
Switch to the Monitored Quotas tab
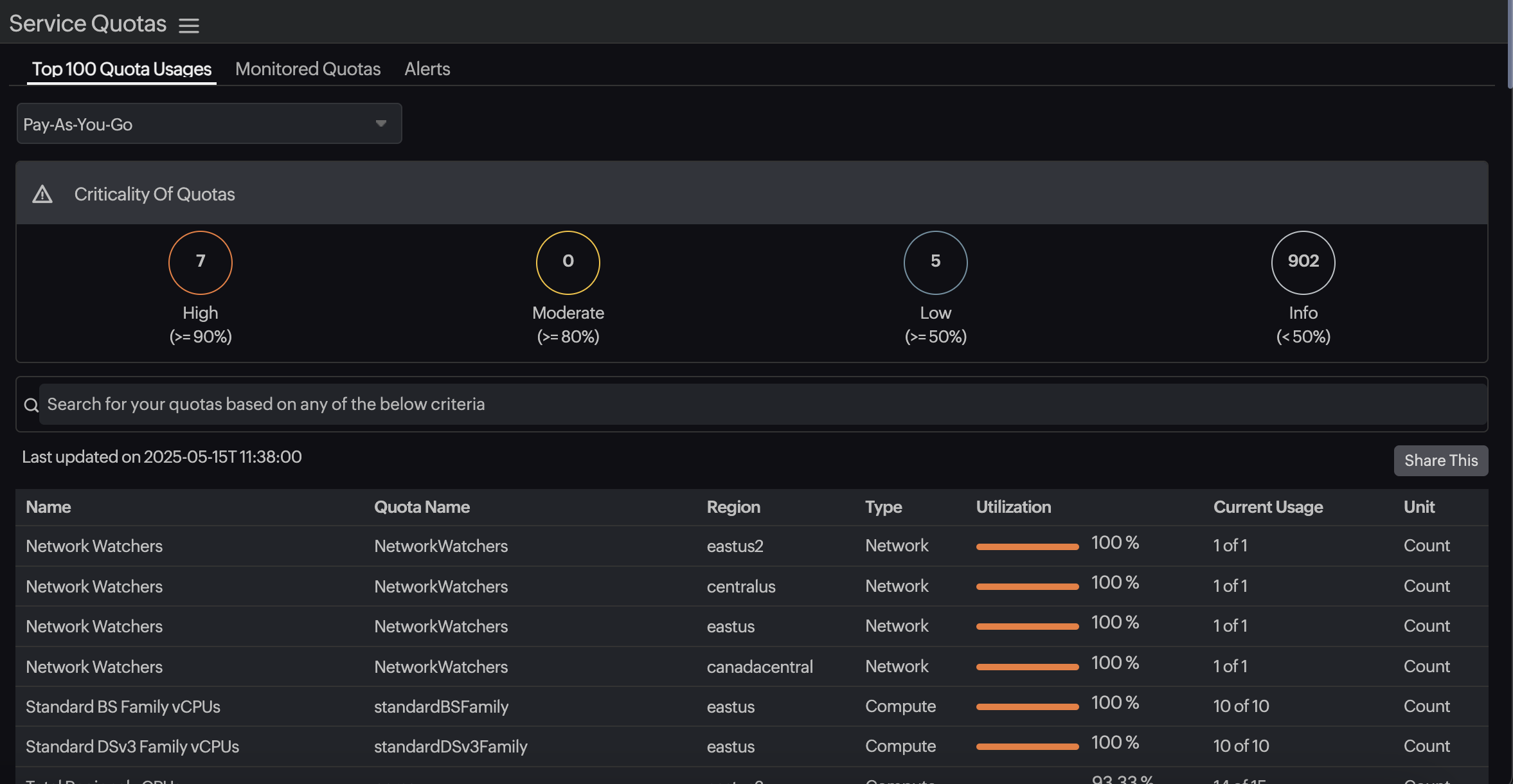pos(308,69)
